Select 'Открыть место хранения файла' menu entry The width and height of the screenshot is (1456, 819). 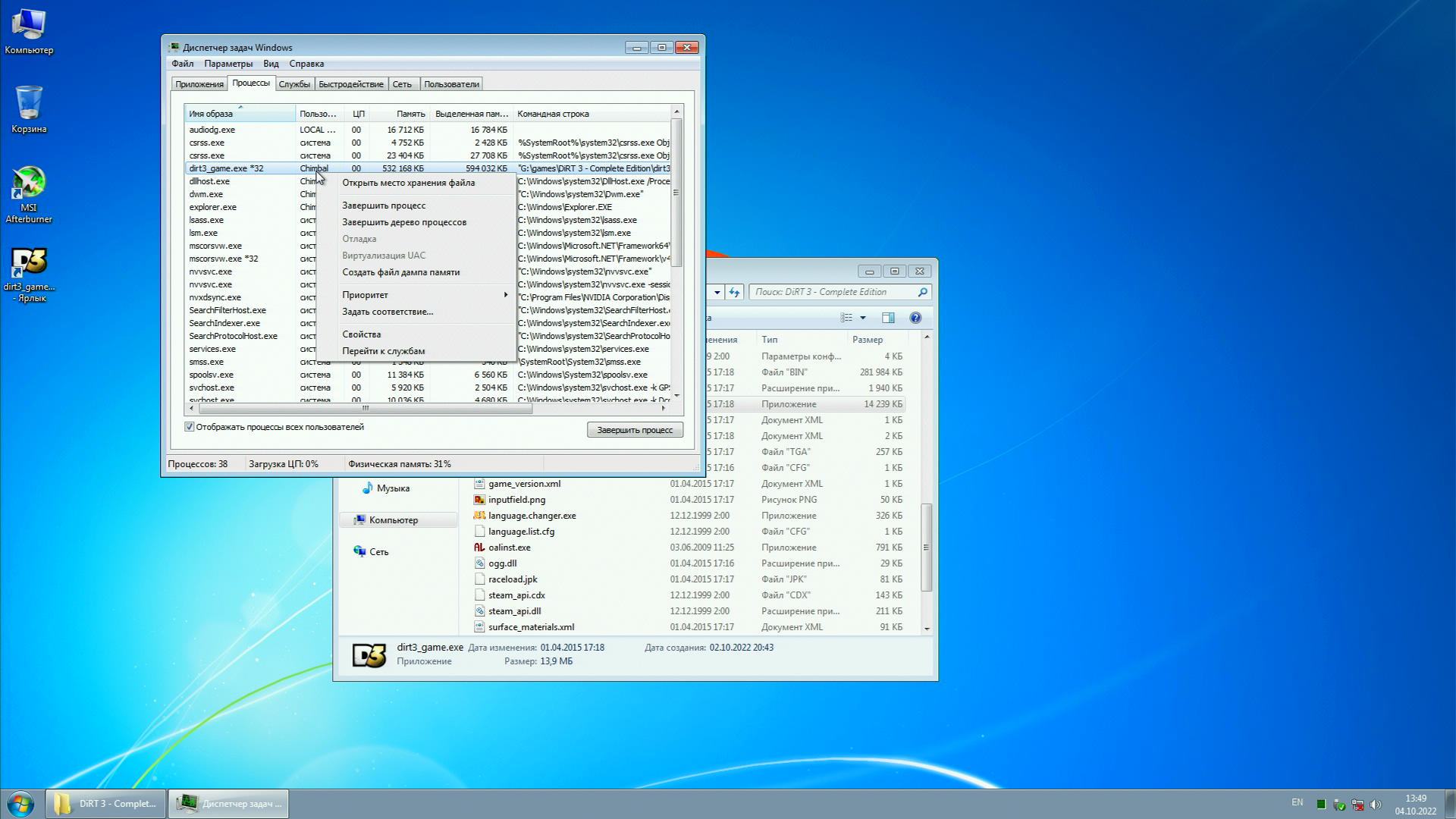tap(408, 183)
